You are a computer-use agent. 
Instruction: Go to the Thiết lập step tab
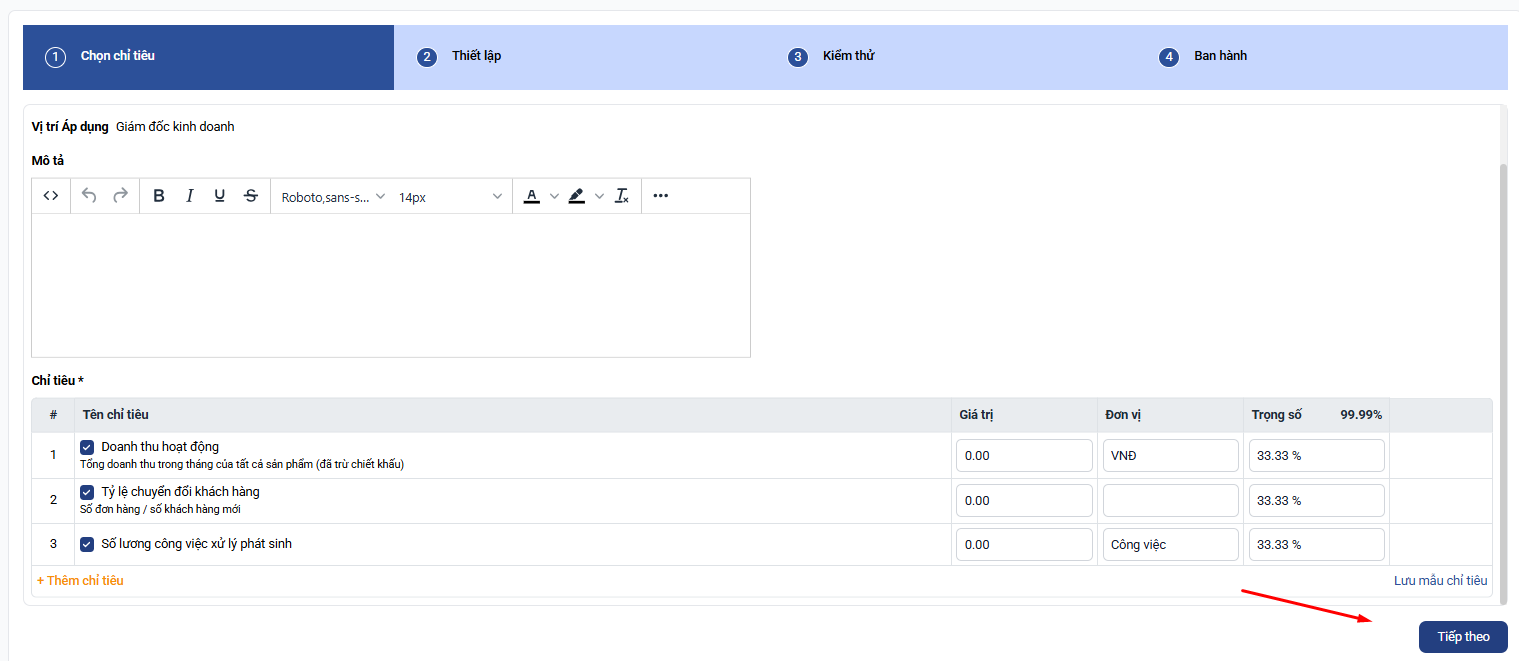click(x=476, y=56)
